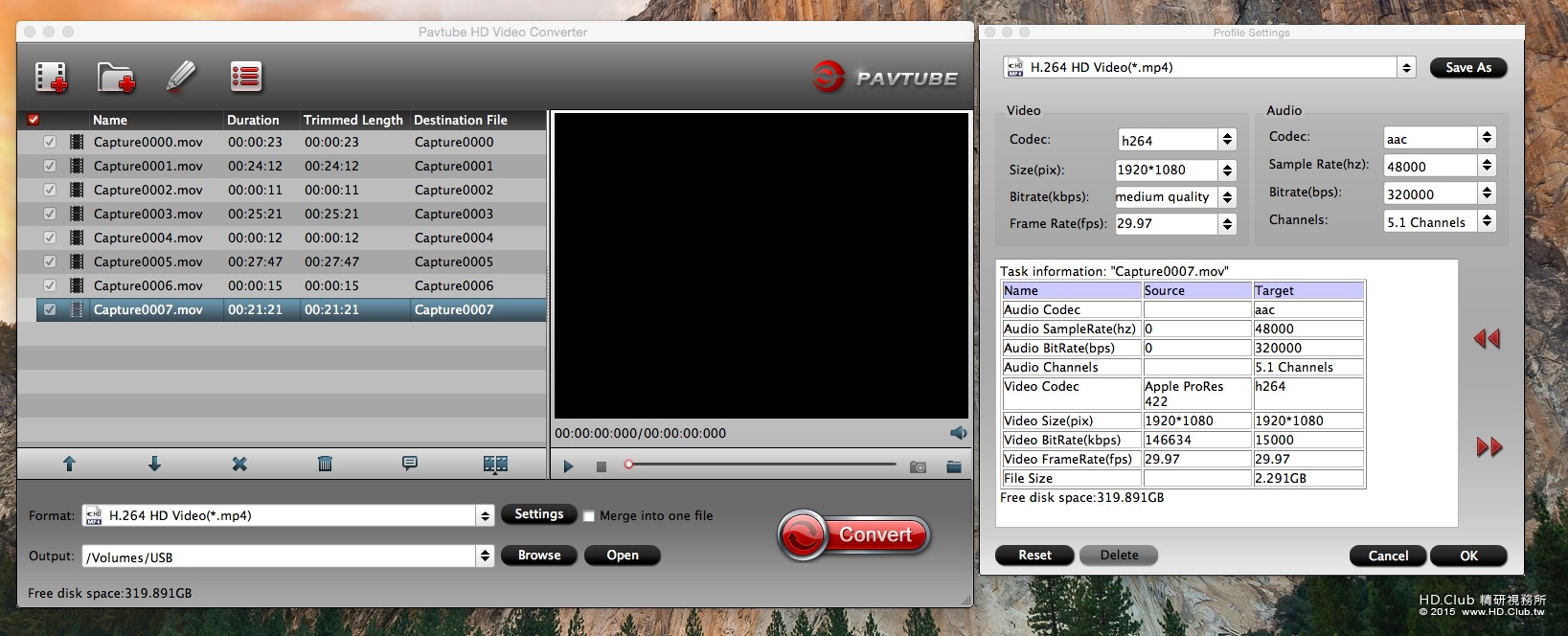
Task: Open the Edit pencil tool
Action: (x=180, y=77)
